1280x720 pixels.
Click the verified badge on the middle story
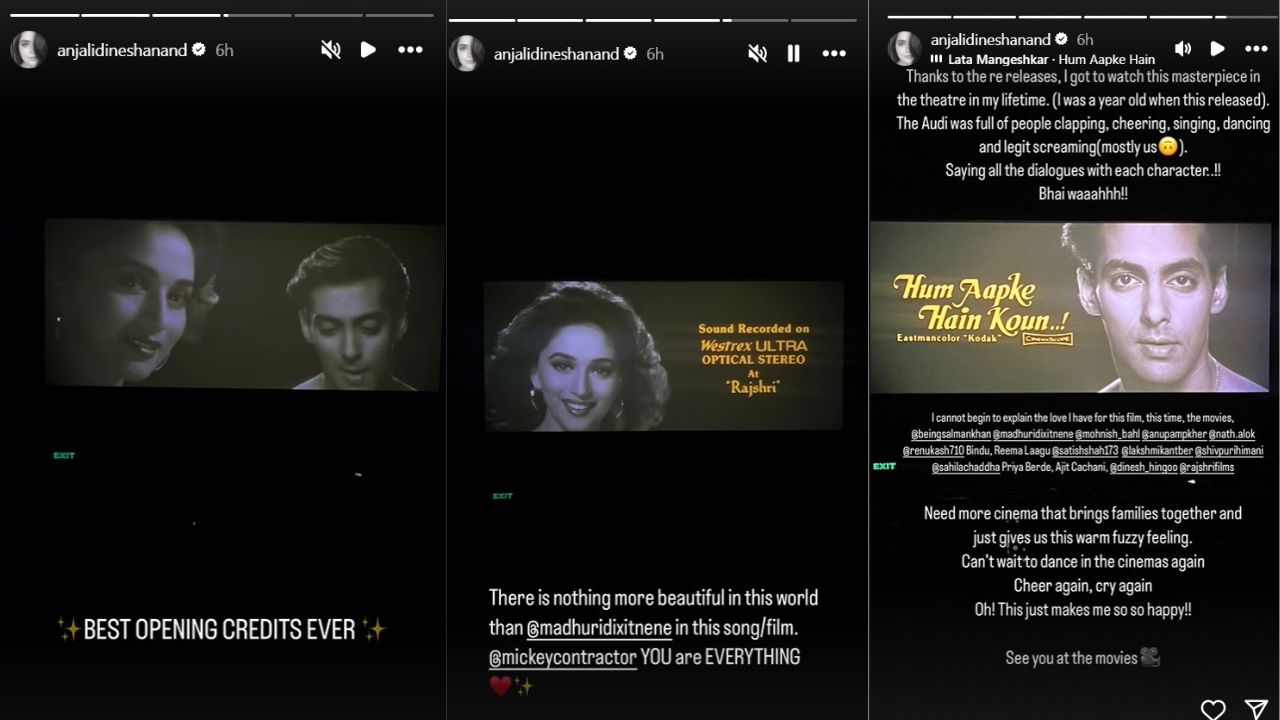tap(631, 54)
